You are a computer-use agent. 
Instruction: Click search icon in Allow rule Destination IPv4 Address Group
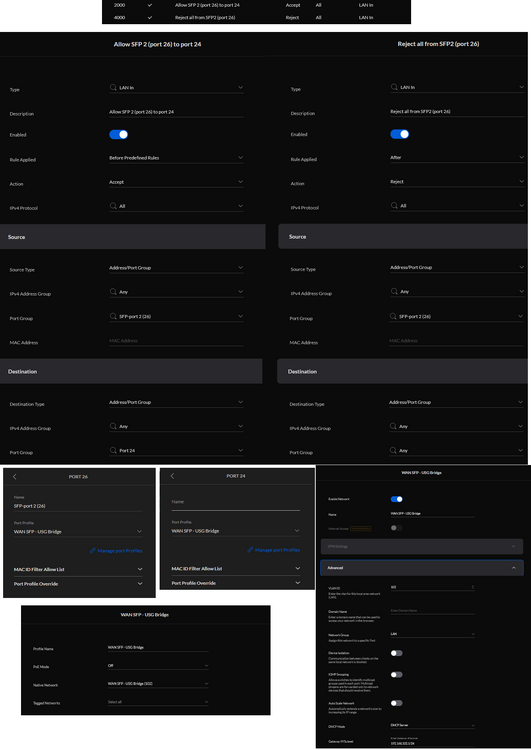click(x=113, y=426)
